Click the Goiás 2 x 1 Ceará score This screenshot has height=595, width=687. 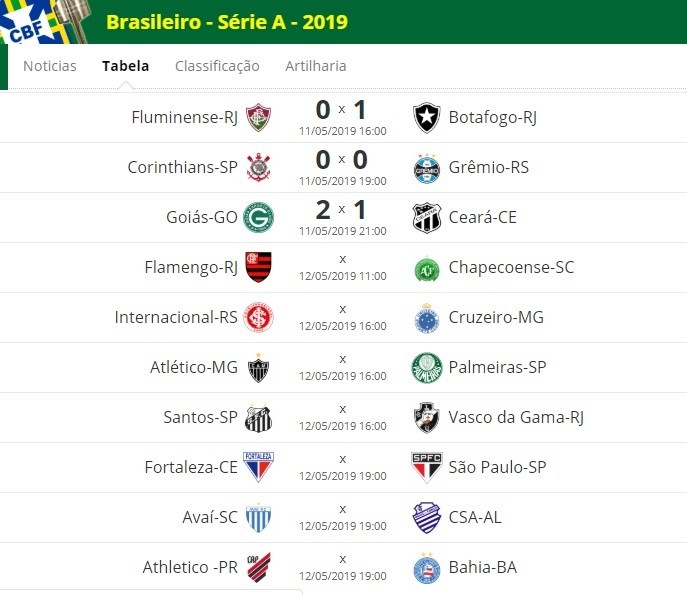[x=342, y=209]
